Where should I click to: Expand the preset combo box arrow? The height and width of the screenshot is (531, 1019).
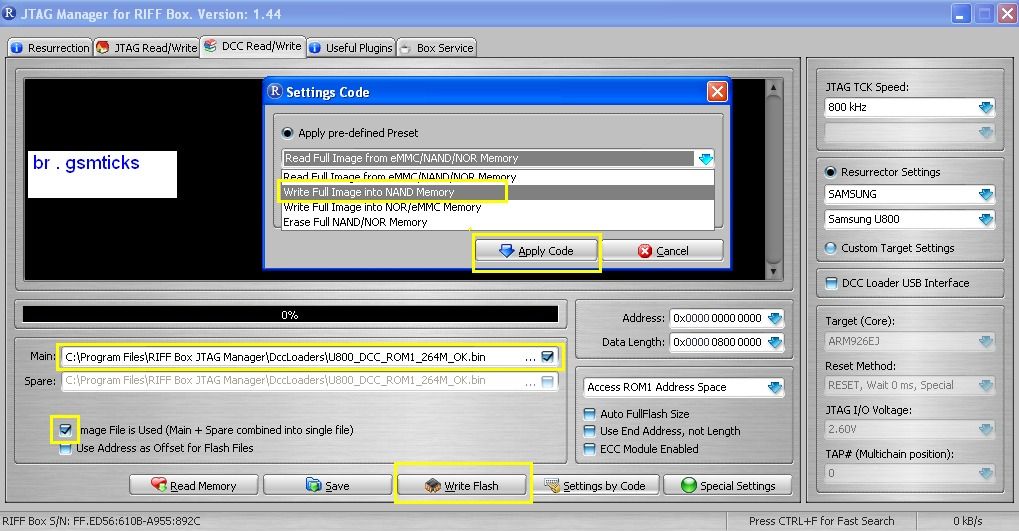coord(705,158)
